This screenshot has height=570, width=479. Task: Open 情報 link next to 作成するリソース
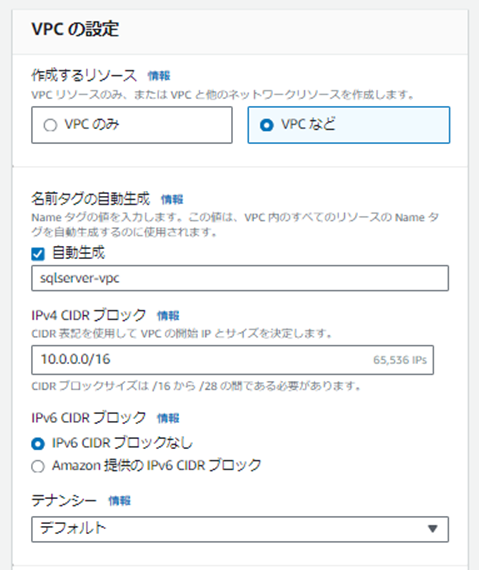tap(159, 76)
